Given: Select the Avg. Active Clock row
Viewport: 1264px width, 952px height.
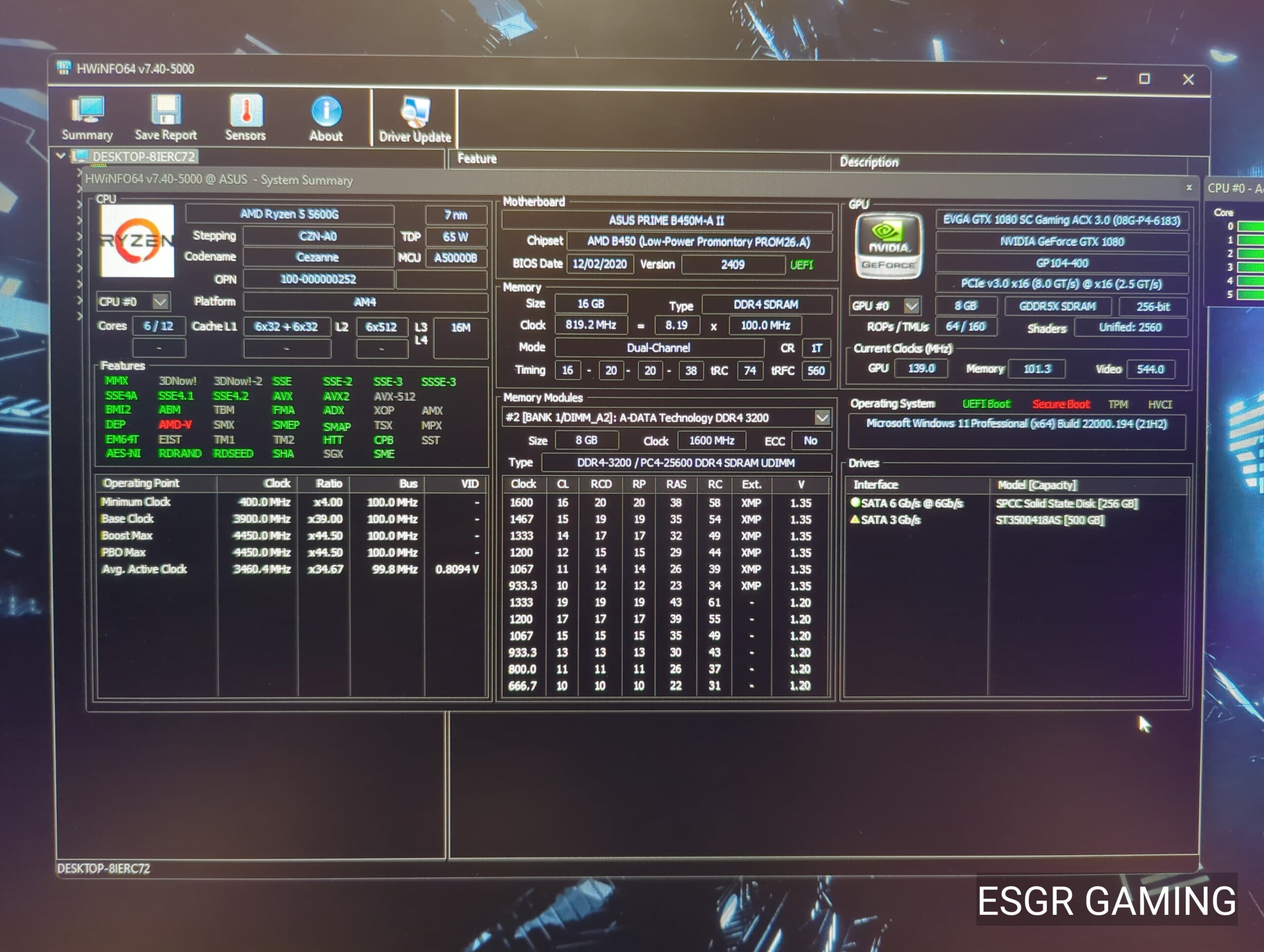Looking at the screenshot, I should pyautogui.click(x=291, y=569).
